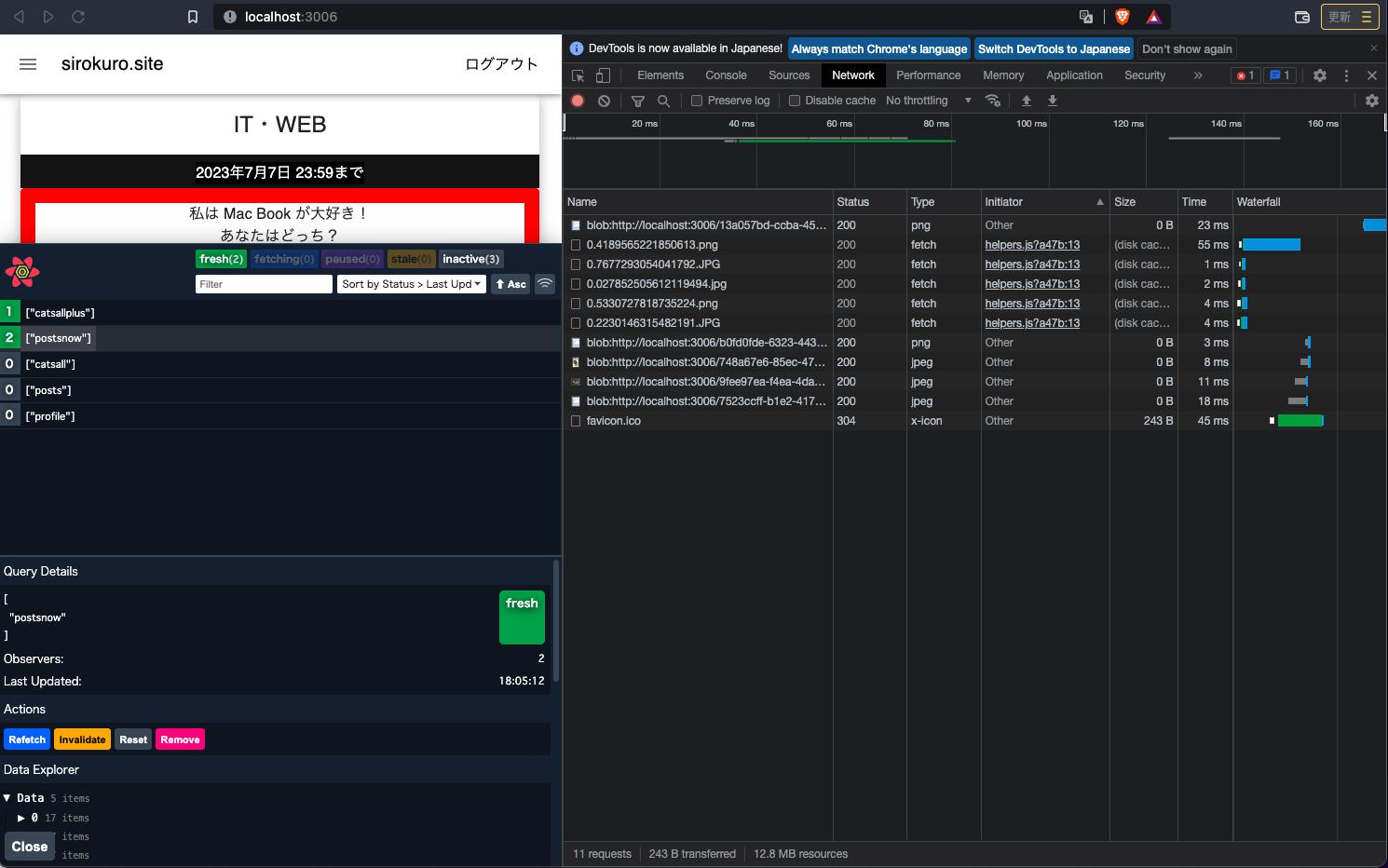Open network conditions wifi icon
1388x868 pixels.
993,101
